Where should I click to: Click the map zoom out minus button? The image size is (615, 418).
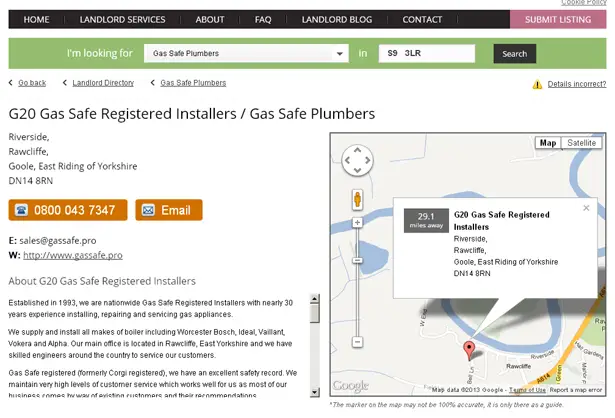[x=357, y=342]
